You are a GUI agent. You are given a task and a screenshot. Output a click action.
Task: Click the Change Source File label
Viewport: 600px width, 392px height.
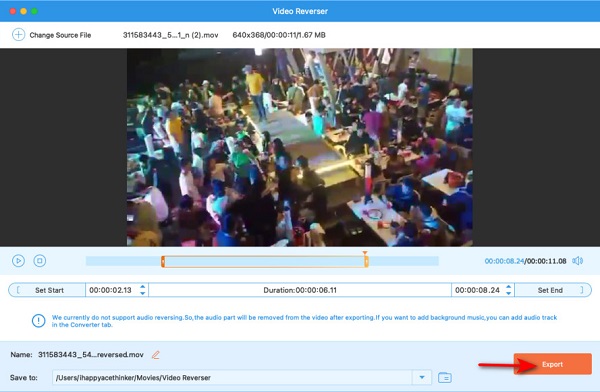pyautogui.click(x=60, y=35)
